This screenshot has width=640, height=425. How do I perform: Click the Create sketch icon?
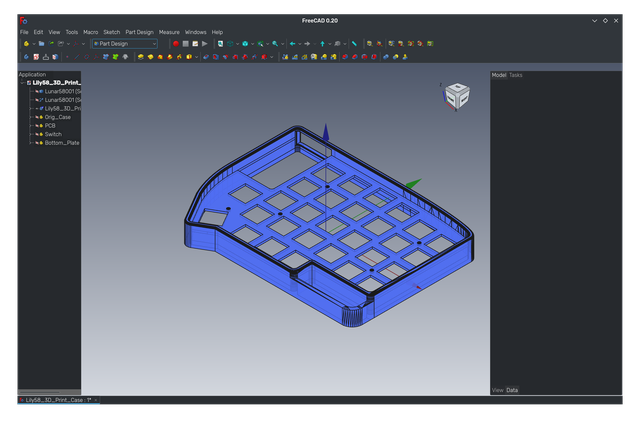[36, 57]
